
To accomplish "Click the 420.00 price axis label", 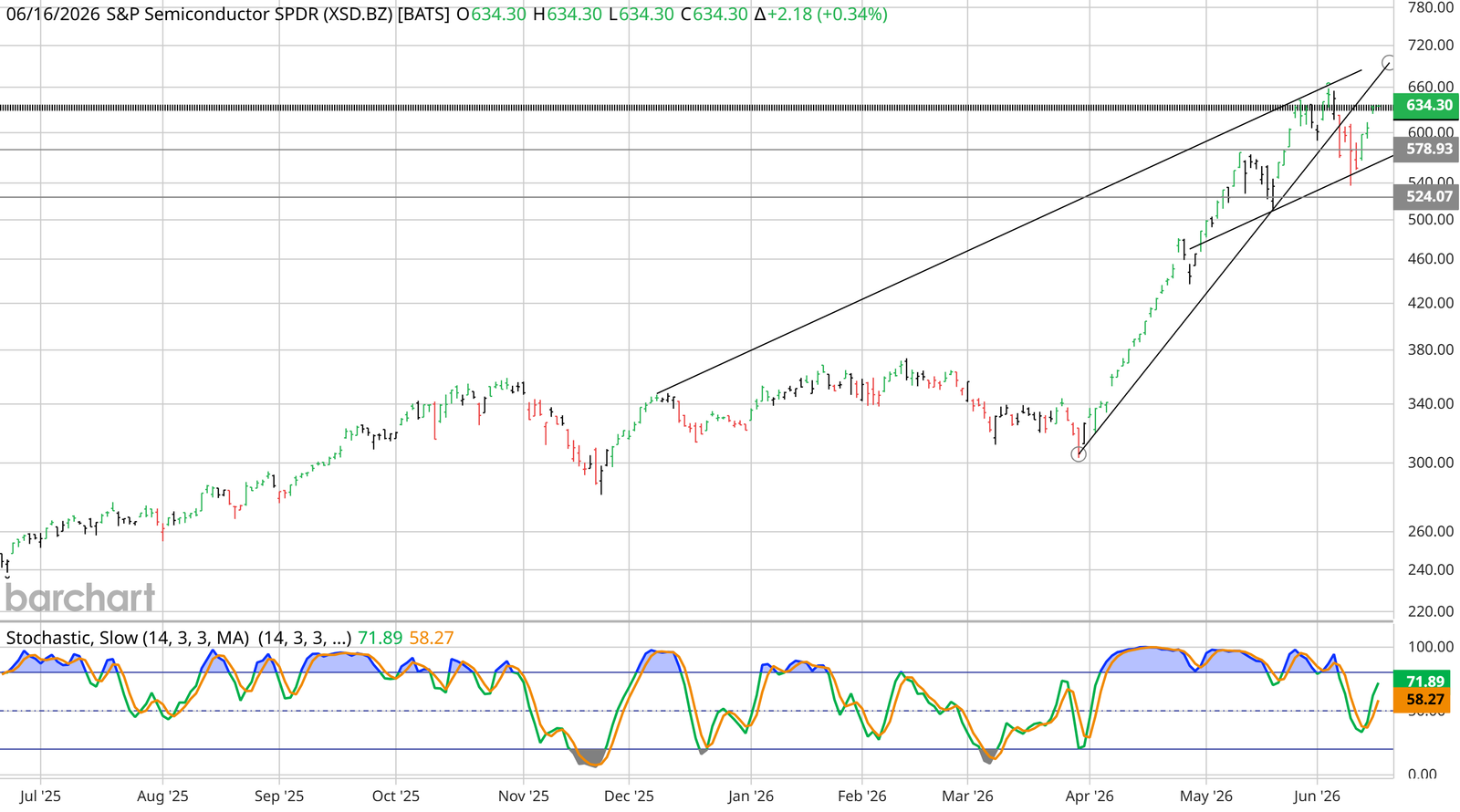I will coord(1431,303).
